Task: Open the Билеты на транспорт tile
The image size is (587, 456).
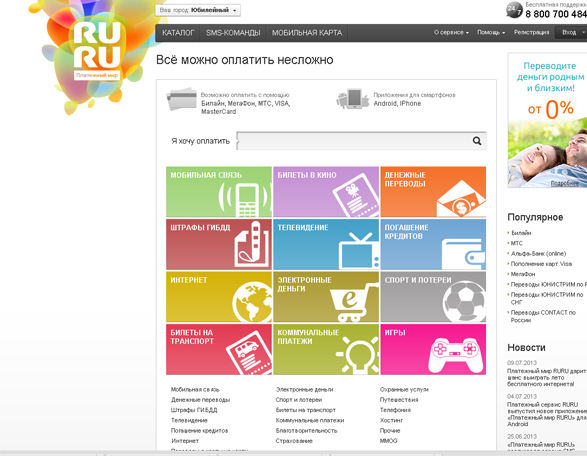Action: click(x=219, y=349)
